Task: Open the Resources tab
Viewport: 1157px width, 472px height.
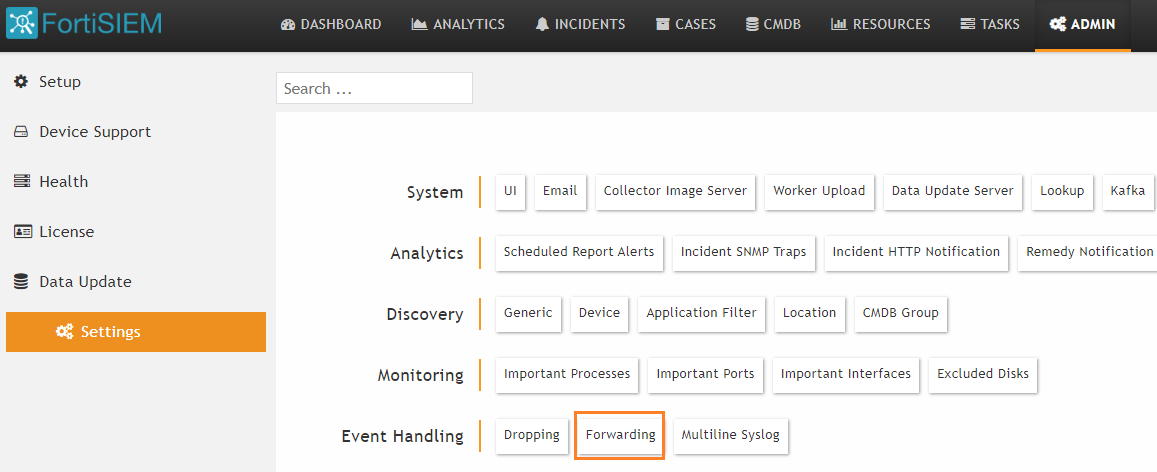Action: point(880,24)
